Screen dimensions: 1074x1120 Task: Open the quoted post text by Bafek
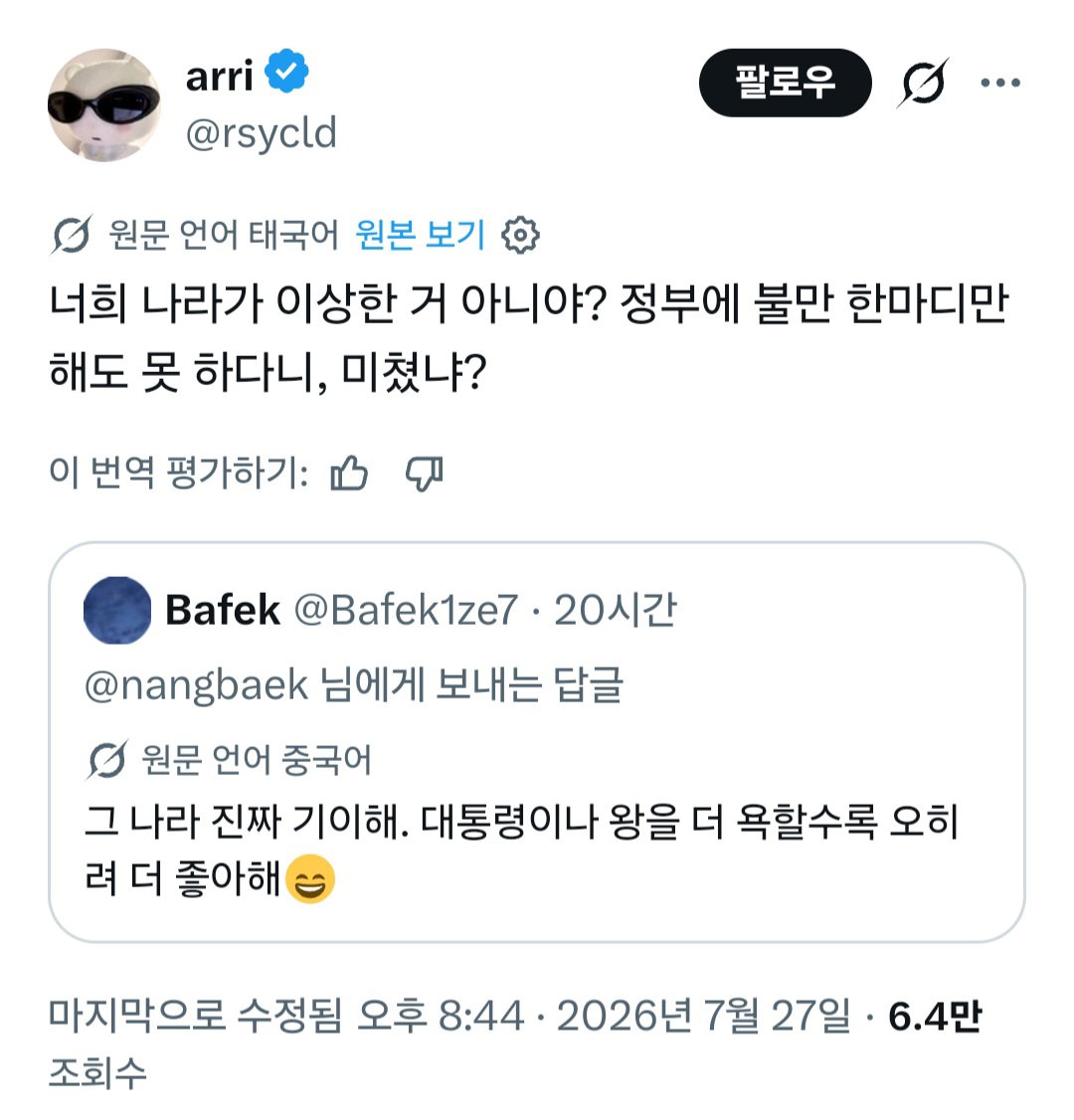(520, 848)
